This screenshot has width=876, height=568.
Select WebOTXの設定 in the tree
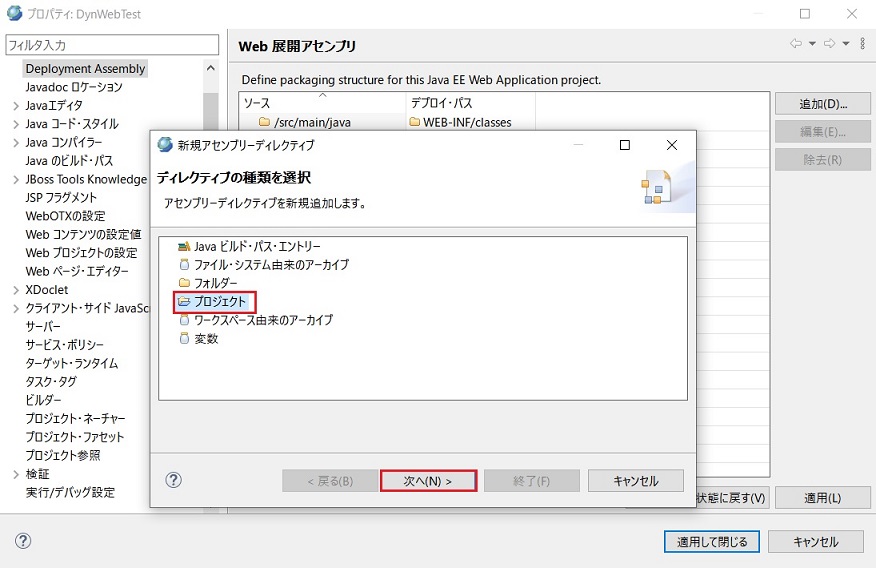65,216
